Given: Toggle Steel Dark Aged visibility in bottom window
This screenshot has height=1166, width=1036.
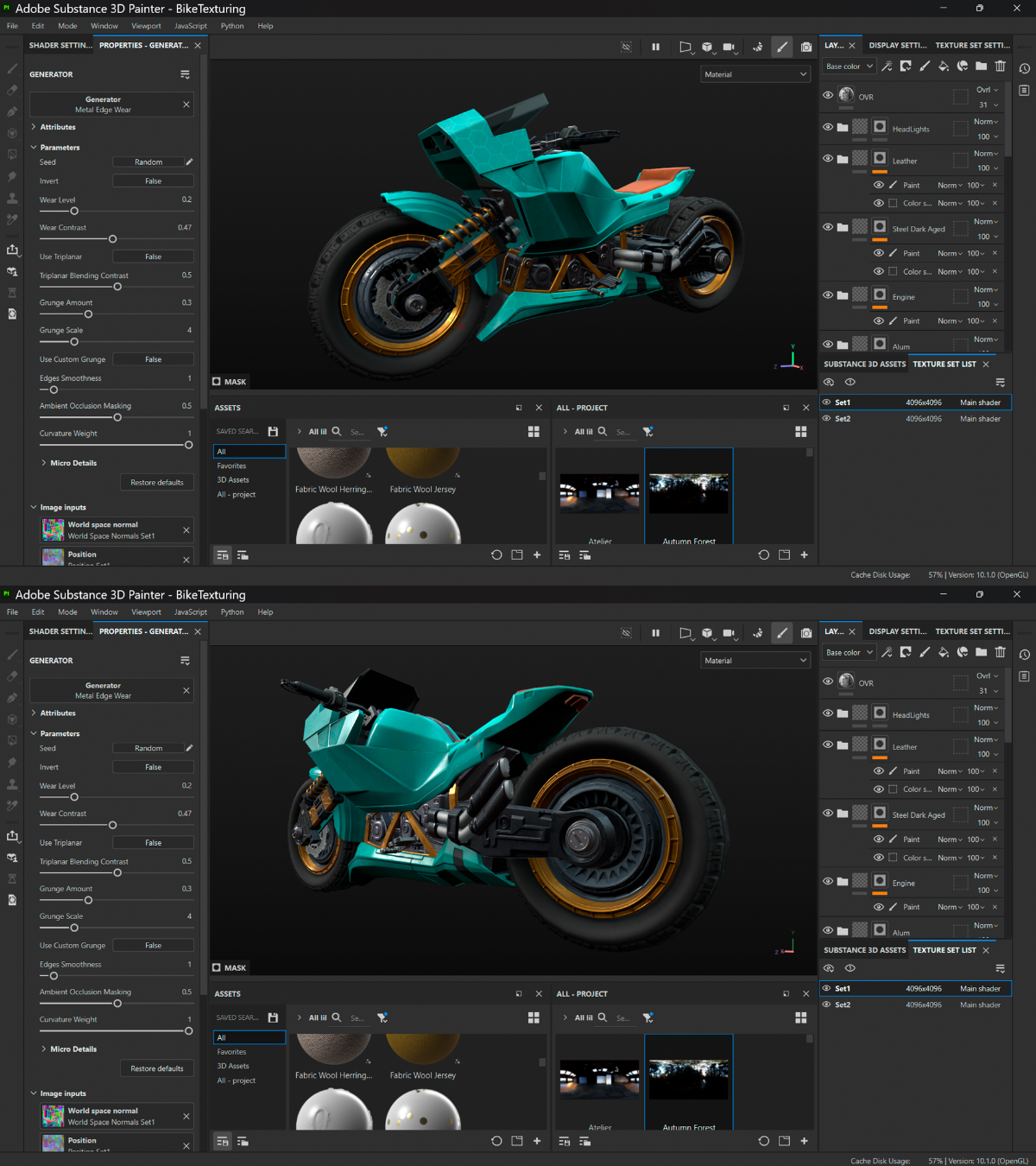Looking at the screenshot, I should 828,813.
